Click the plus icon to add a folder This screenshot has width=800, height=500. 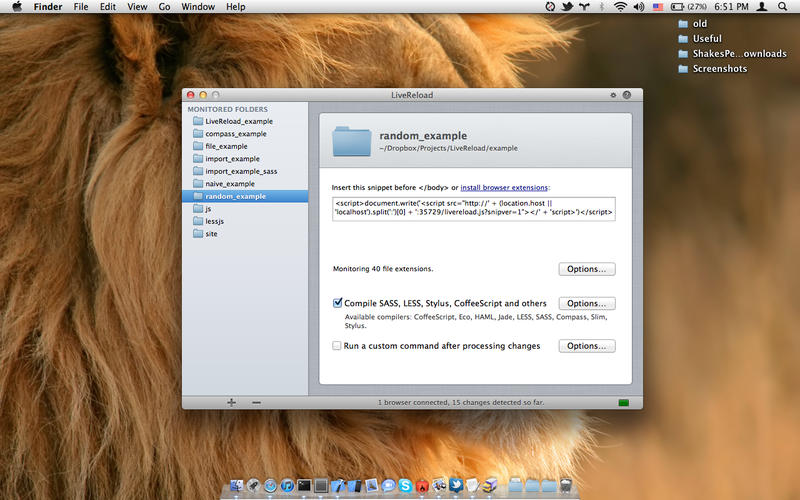232,403
